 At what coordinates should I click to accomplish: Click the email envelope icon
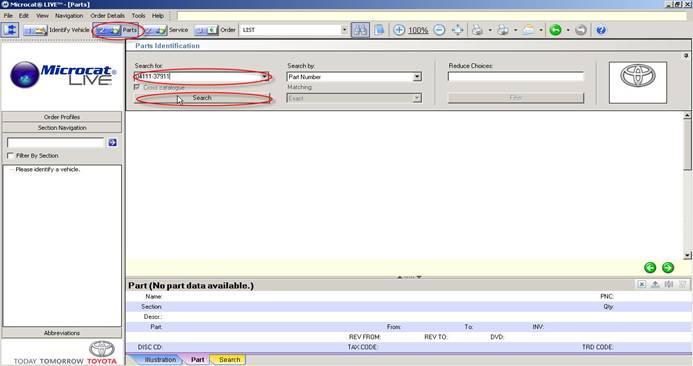[528, 30]
